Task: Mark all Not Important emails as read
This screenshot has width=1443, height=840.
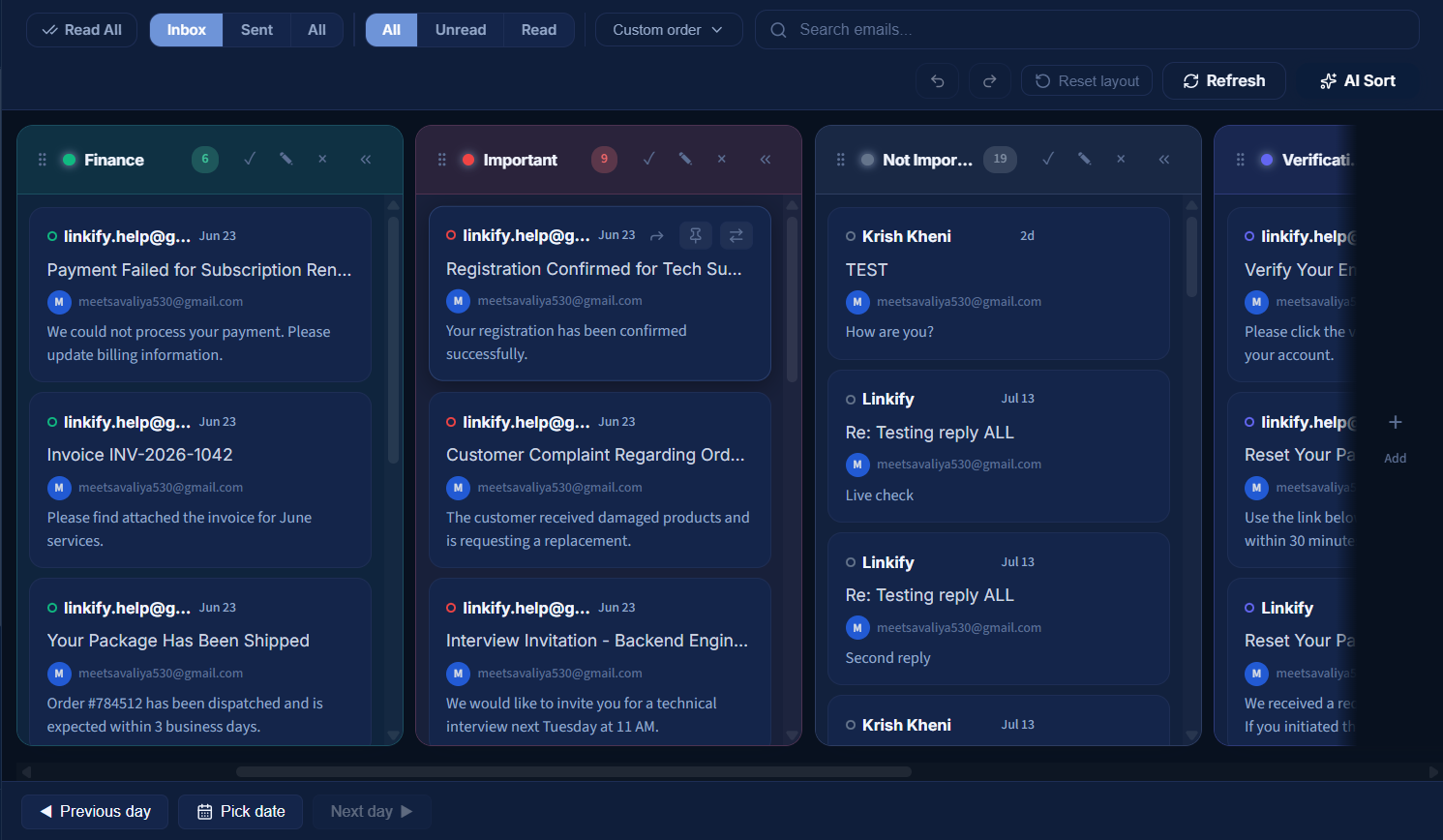Action: coord(1048,159)
